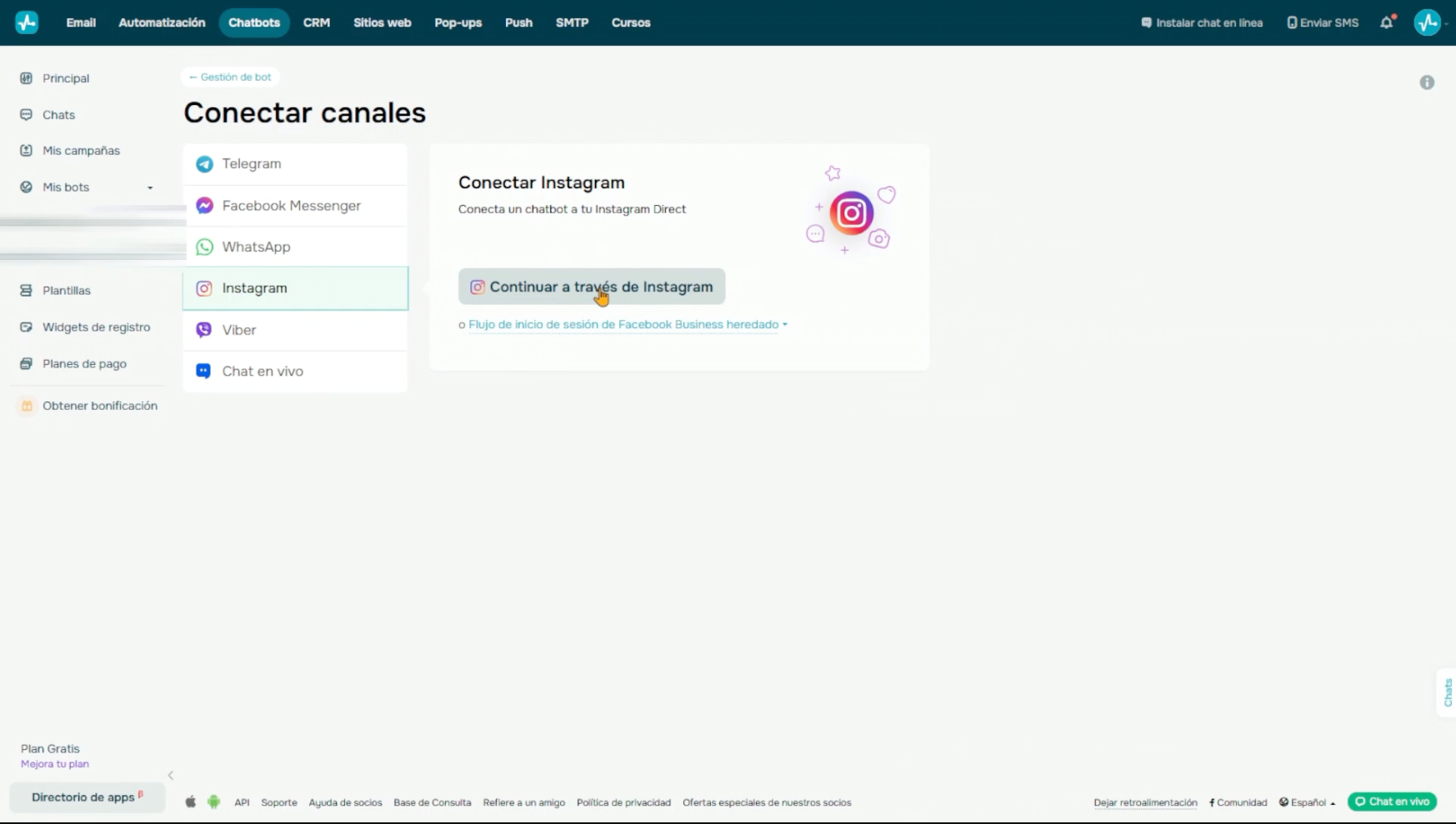Click Mejora tu plan link
Screen dimensions: 1456x824
point(55,764)
